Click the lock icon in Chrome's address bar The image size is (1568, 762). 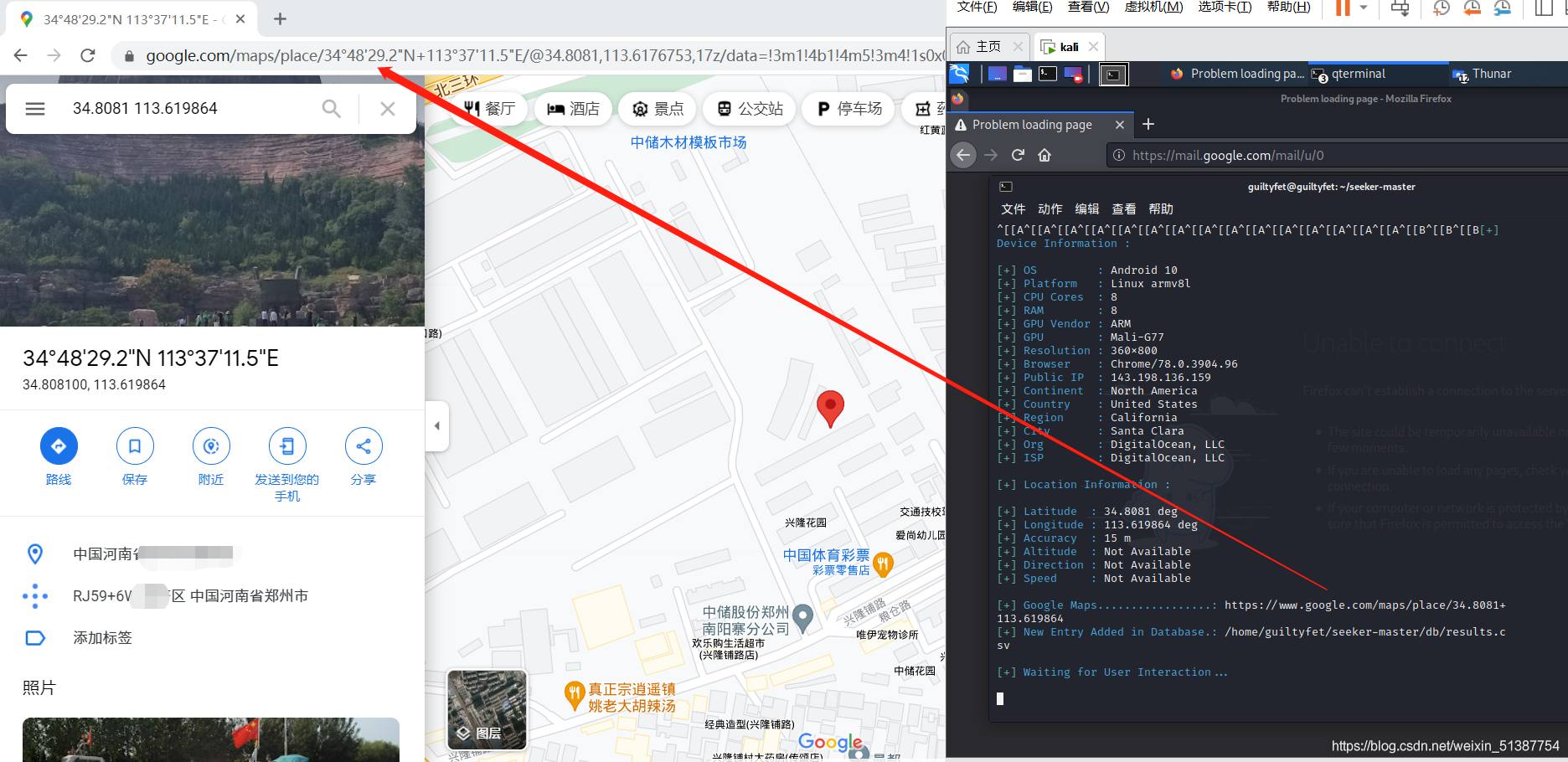pos(129,56)
